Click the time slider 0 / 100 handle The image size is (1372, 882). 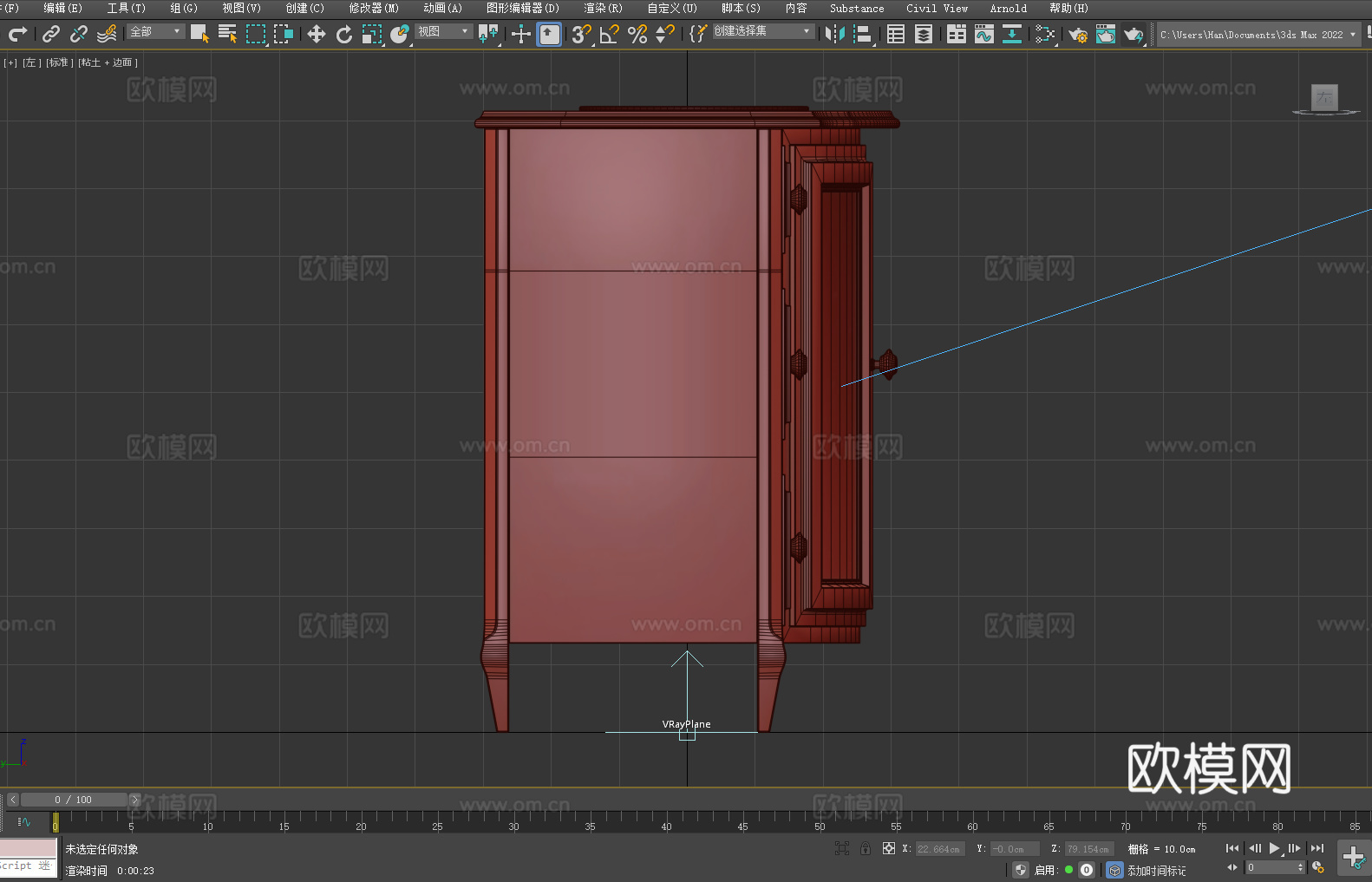coord(74,800)
